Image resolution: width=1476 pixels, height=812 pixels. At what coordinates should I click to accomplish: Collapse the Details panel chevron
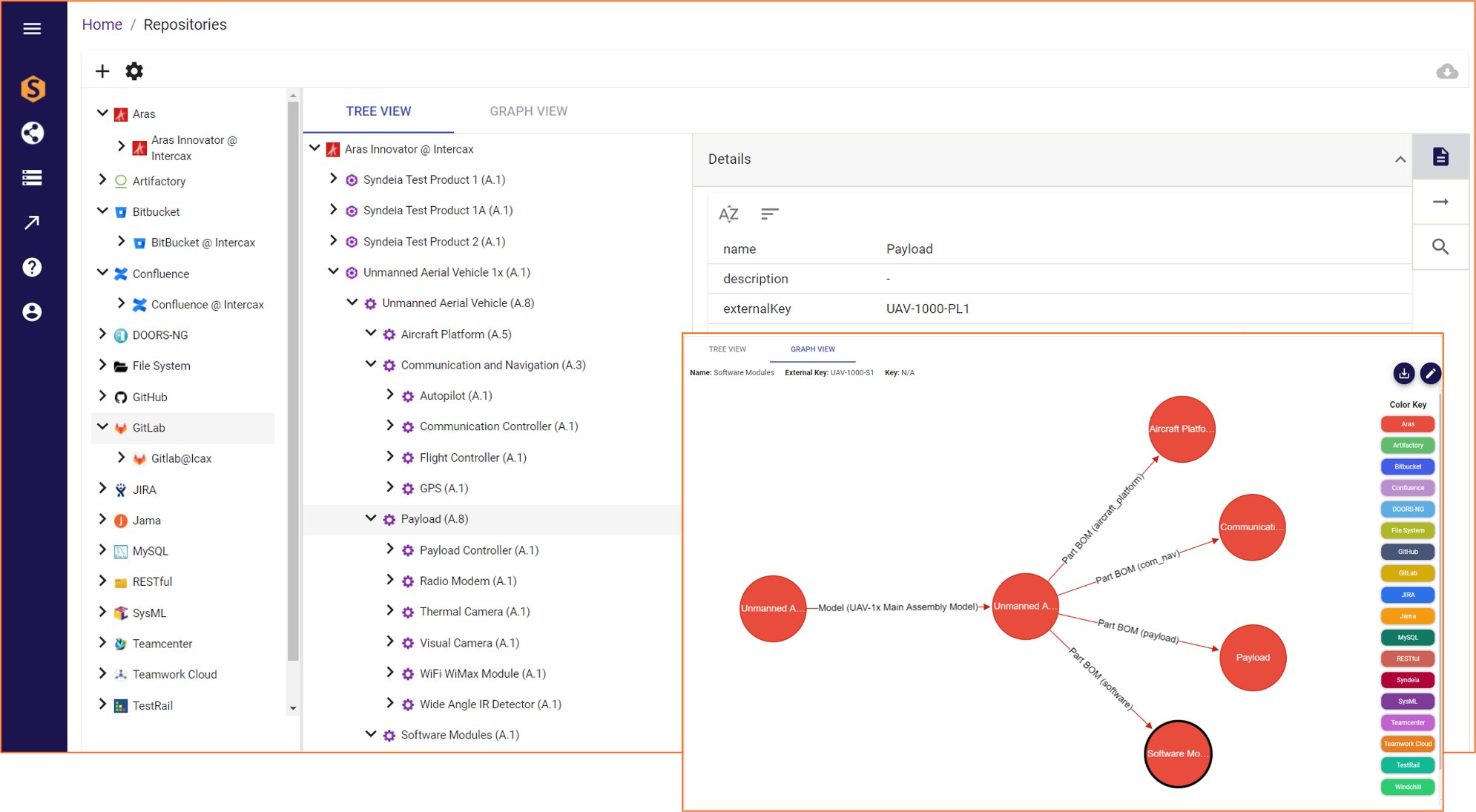point(1400,159)
